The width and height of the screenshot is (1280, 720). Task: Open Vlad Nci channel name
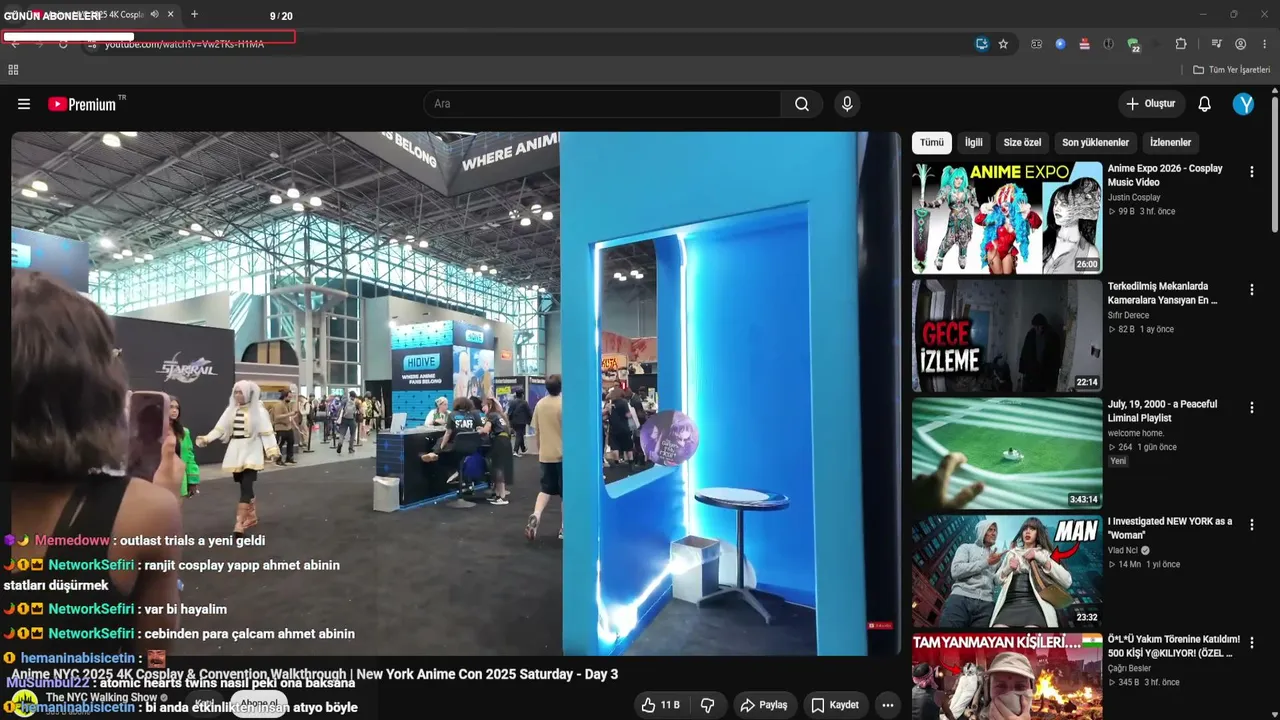[x=1123, y=550]
